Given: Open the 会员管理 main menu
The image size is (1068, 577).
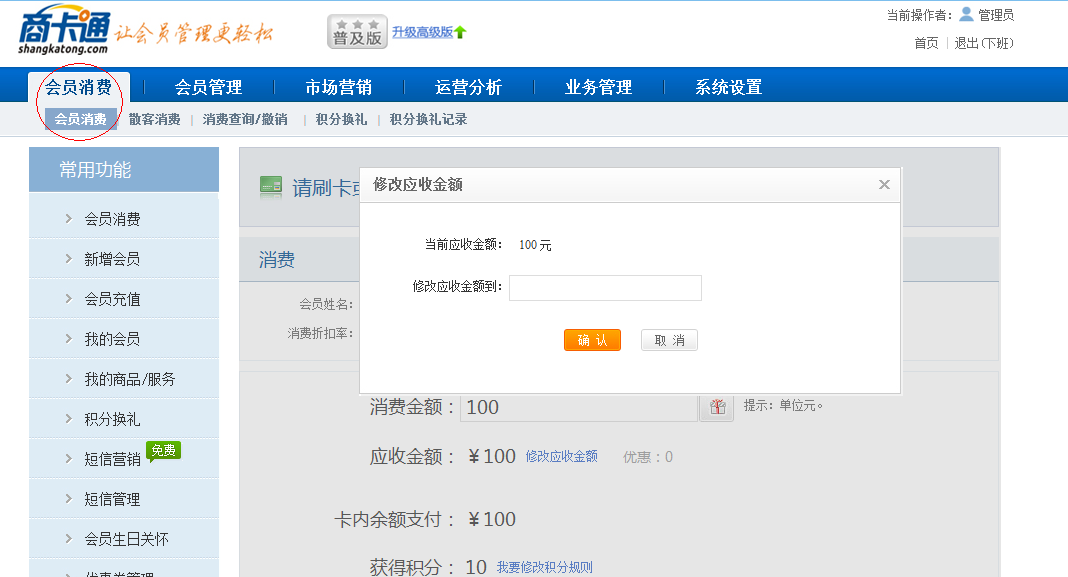Looking at the screenshot, I should 208,87.
